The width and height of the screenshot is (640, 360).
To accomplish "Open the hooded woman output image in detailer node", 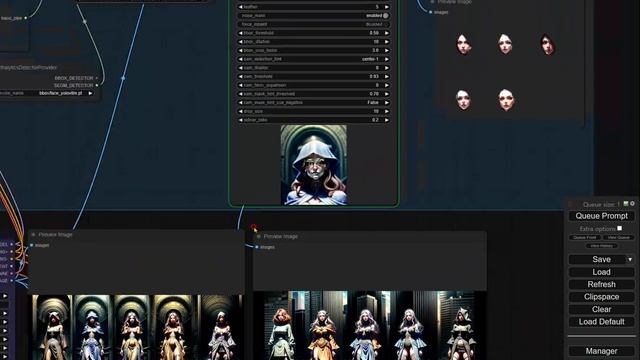I will coord(313,164).
